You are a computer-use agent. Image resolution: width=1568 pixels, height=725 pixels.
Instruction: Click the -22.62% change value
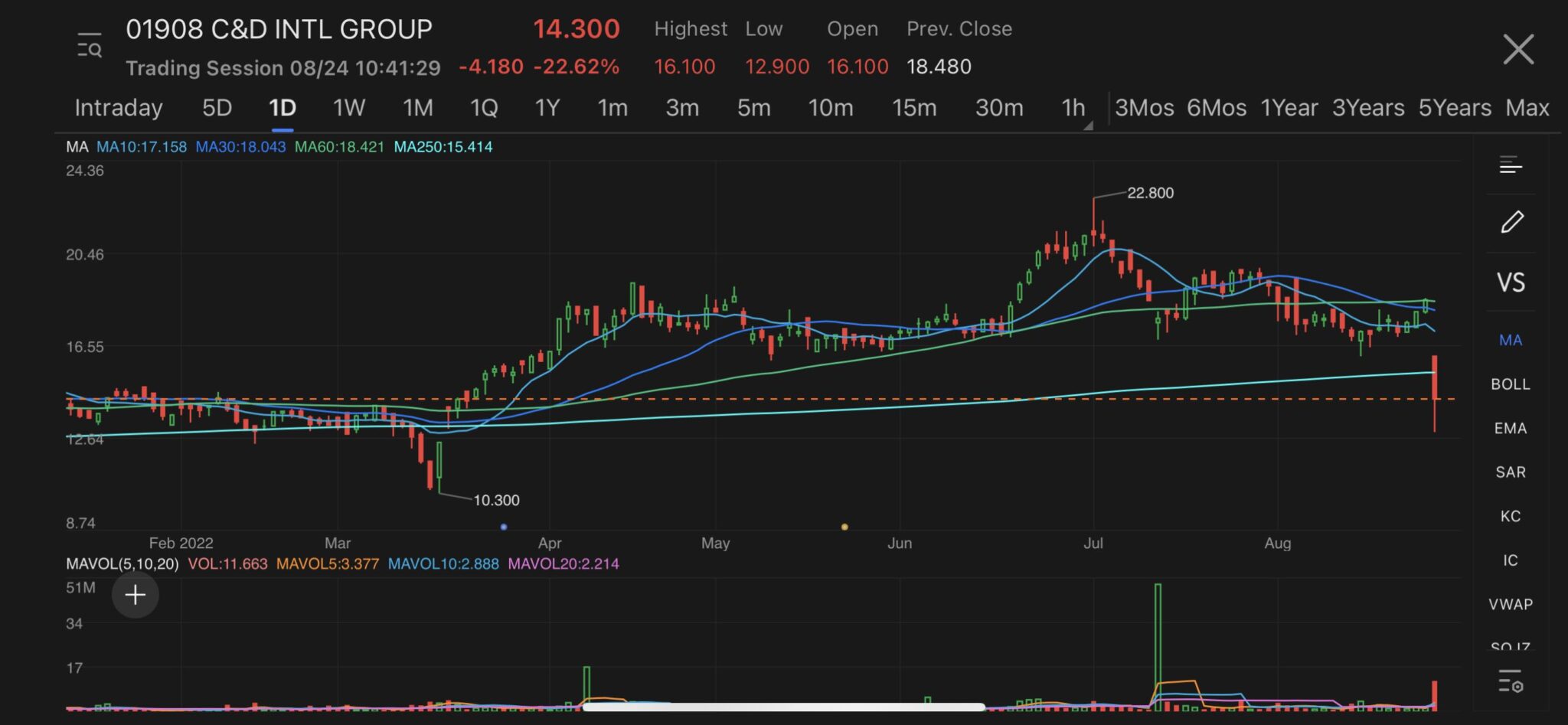pyautogui.click(x=577, y=67)
